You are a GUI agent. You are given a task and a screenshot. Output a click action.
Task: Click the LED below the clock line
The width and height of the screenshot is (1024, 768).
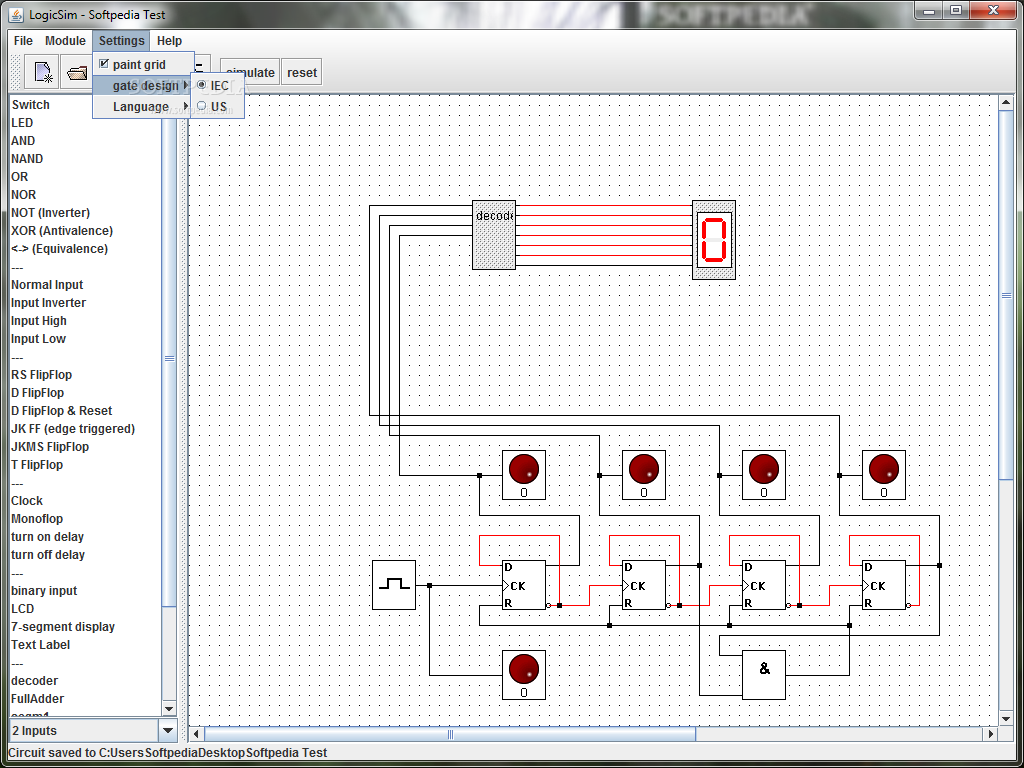pyautogui.click(x=524, y=675)
